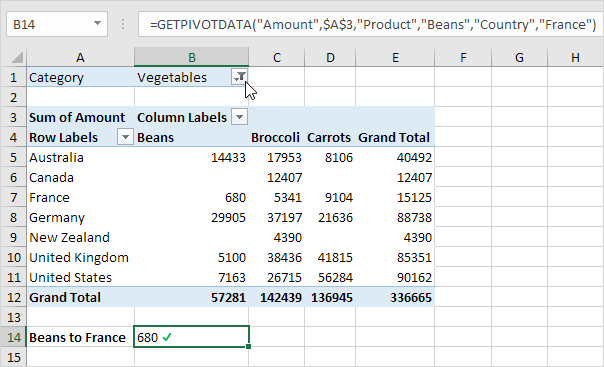This screenshot has width=604, height=367.
Task: Click the Broccoli column label cell
Action: [277, 137]
